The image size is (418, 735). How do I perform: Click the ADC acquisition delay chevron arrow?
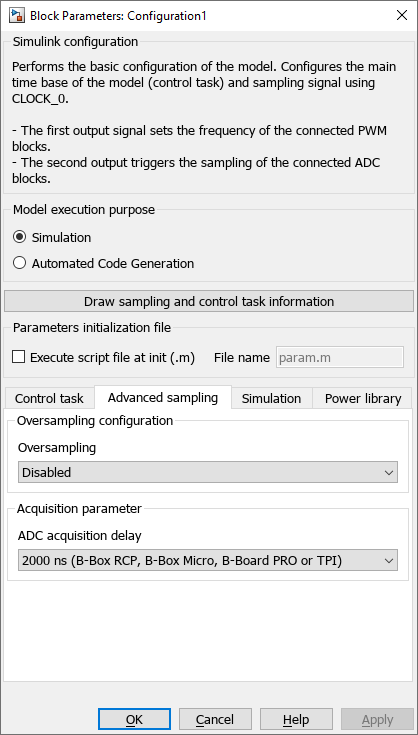click(x=388, y=560)
